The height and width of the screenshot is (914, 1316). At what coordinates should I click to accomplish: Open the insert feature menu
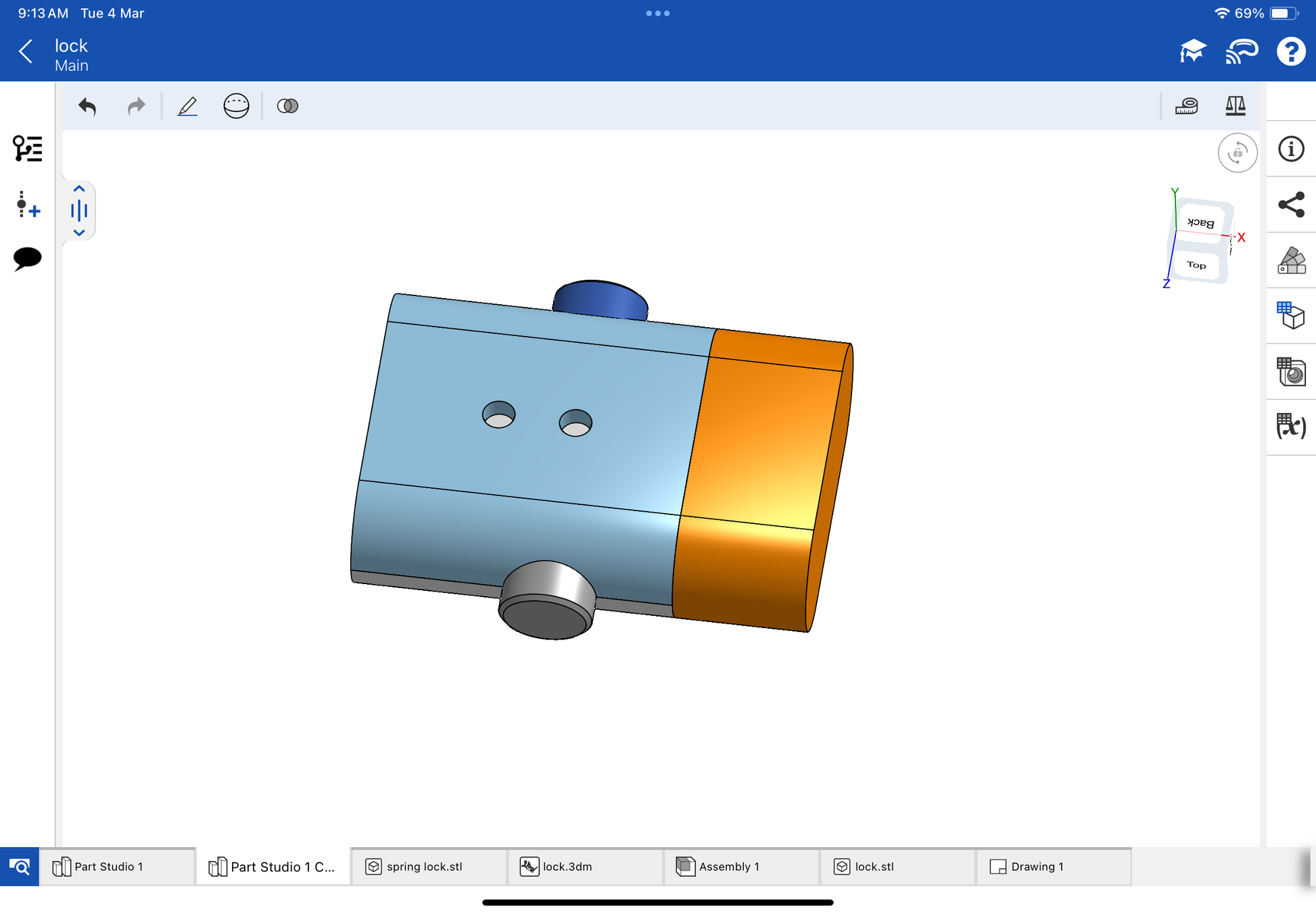[28, 204]
